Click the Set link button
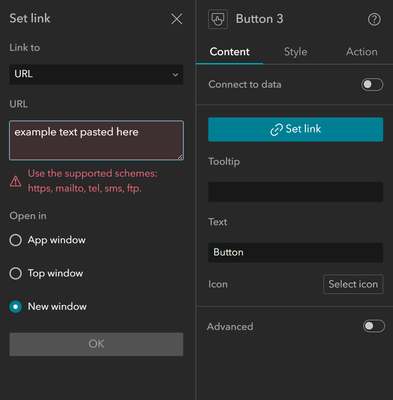This screenshot has width=393, height=400. (x=295, y=129)
